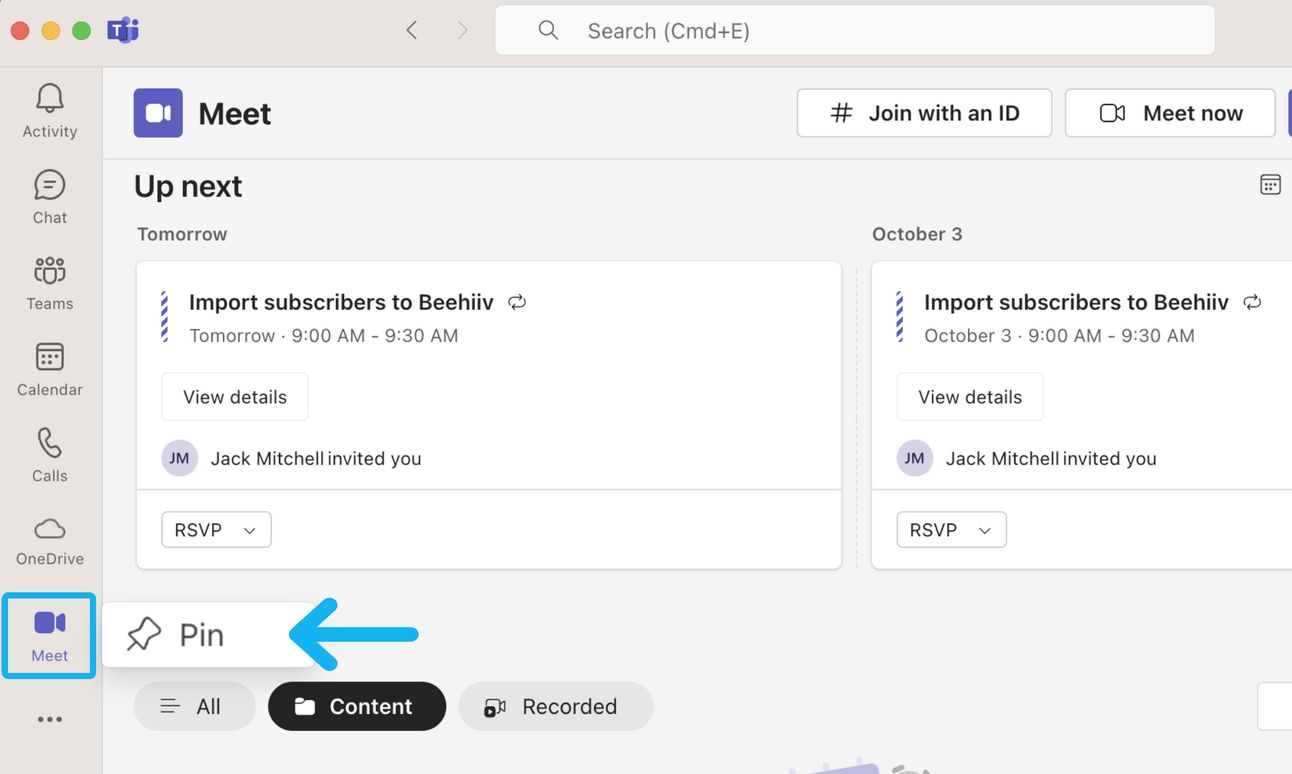Expand RSVP dropdown for tomorrow's meeting
Viewport: 1292px width, 774px height.
click(x=216, y=530)
